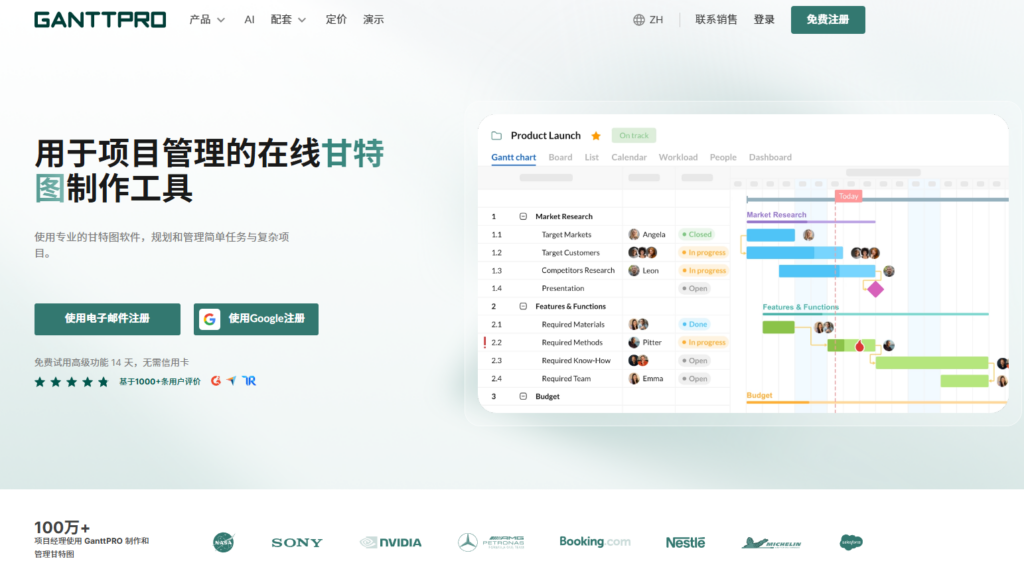1024x569 pixels.
Task: Open the 产品 dropdown menu
Action: 207,20
